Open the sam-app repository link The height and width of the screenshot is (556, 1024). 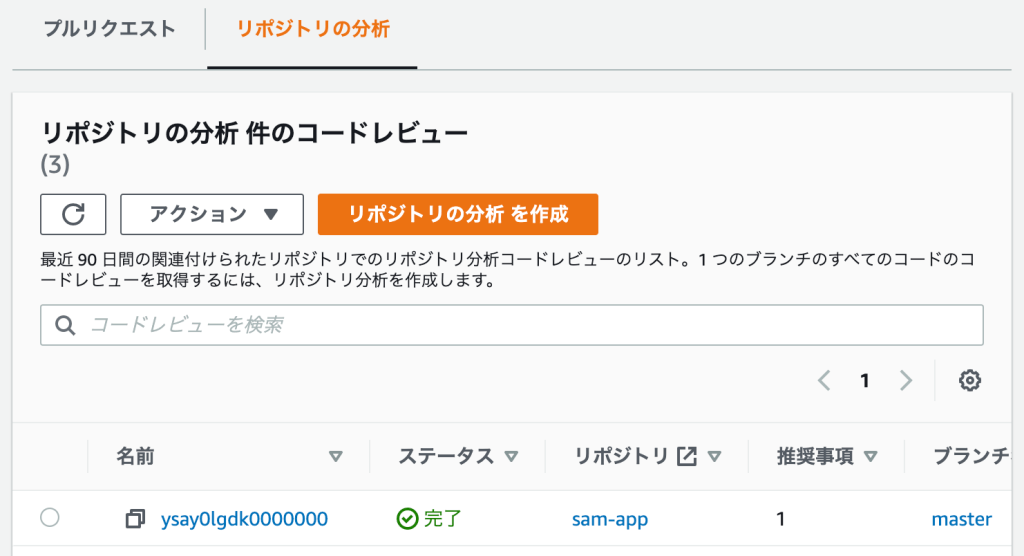coord(610,519)
